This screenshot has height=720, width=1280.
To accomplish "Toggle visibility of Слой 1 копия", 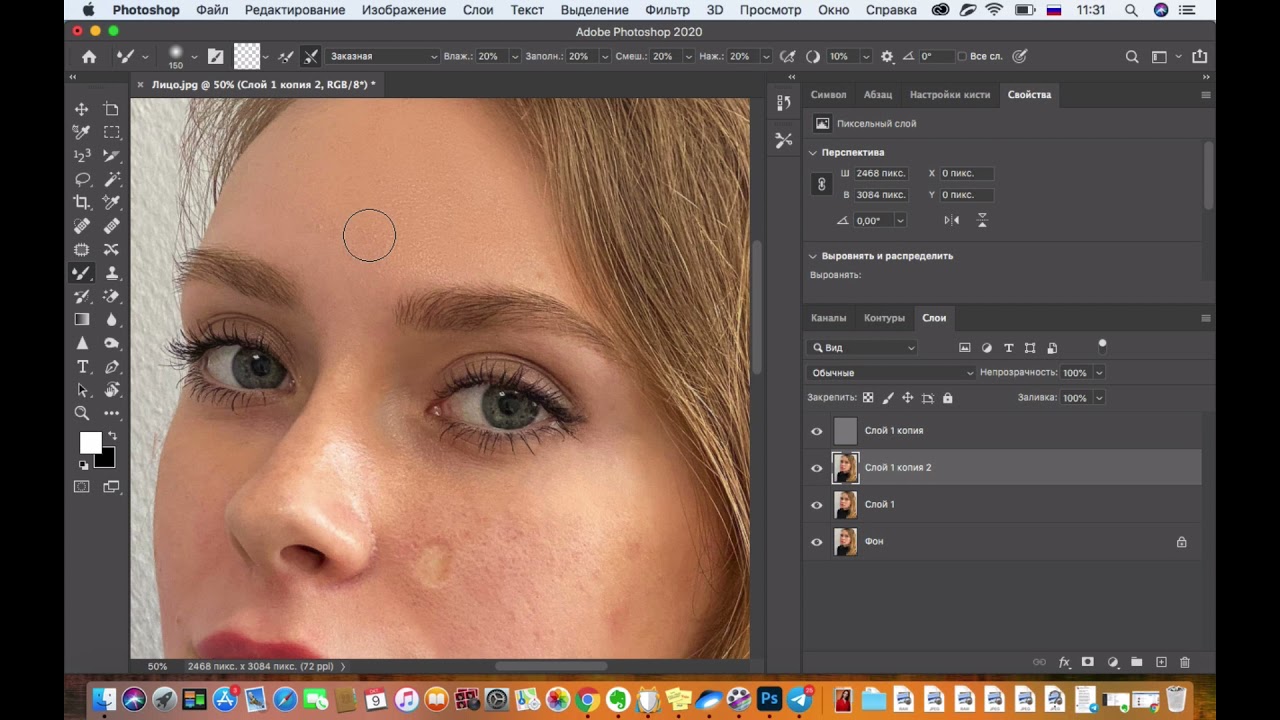I will pos(817,431).
